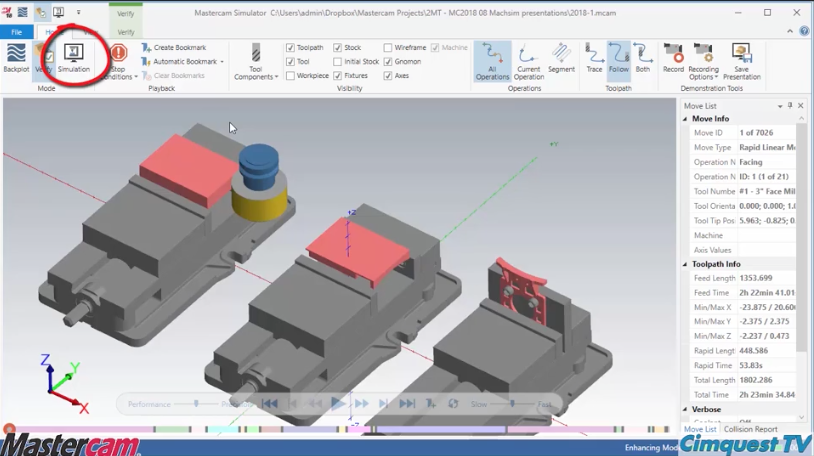Select Min/Max Y value -2.375 / 2.375
This screenshot has width=814, height=456.
(x=764, y=321)
